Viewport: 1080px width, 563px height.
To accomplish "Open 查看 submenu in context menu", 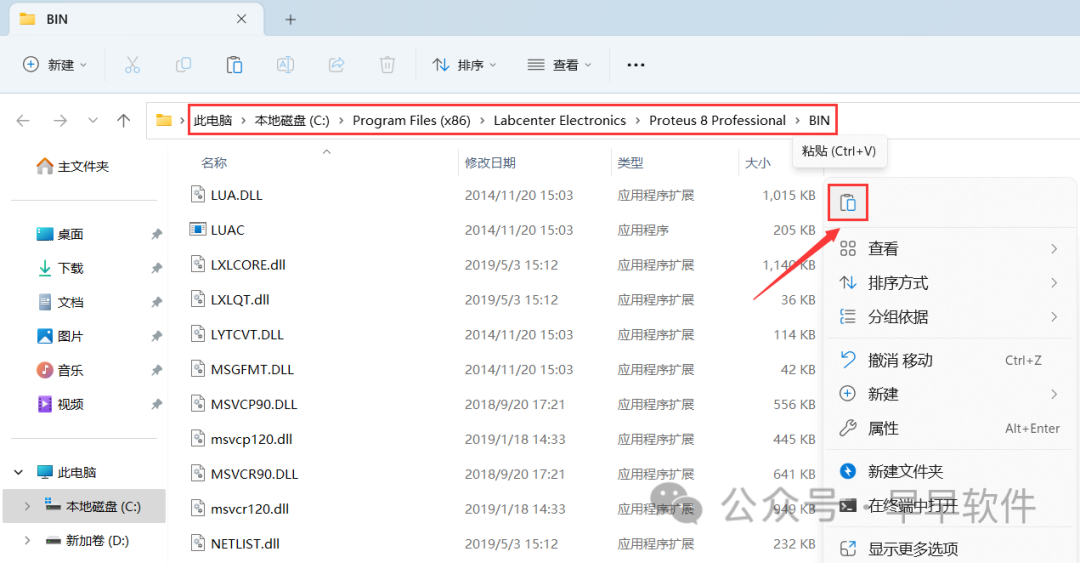I will coord(951,249).
